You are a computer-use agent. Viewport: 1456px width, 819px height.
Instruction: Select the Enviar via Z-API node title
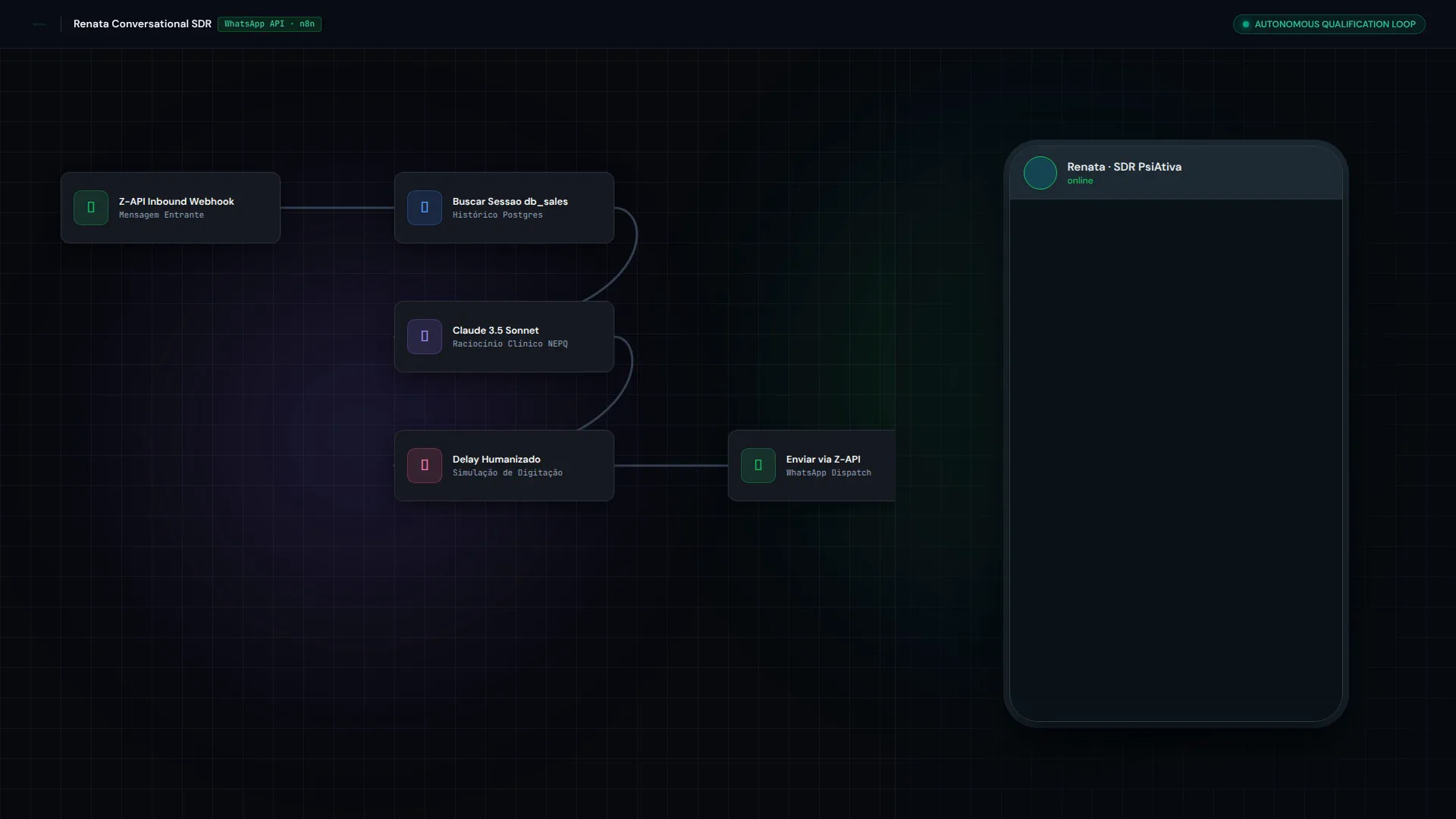click(x=824, y=460)
